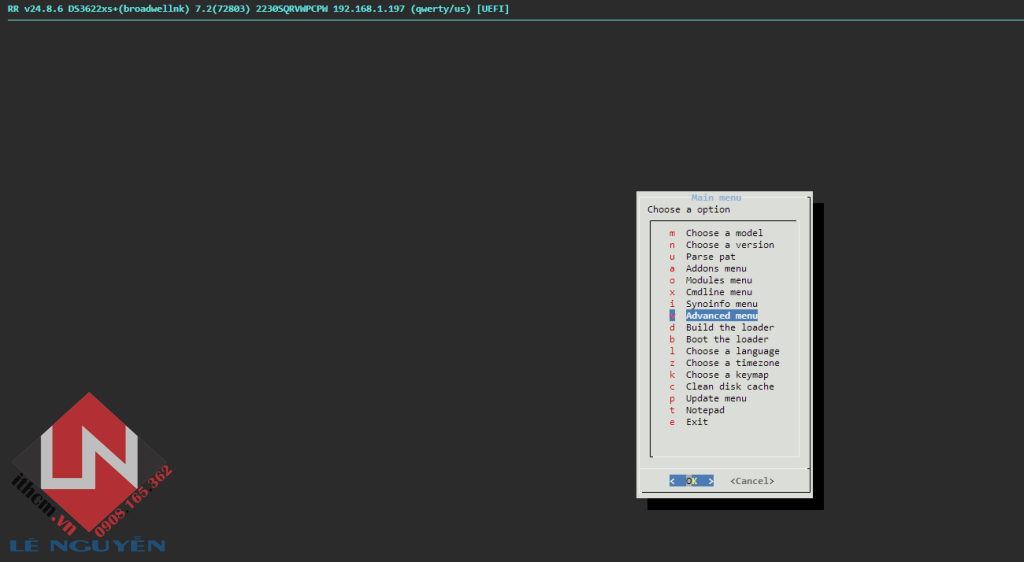Select Choose a keymap option
The width and height of the screenshot is (1024, 562).
click(729, 375)
